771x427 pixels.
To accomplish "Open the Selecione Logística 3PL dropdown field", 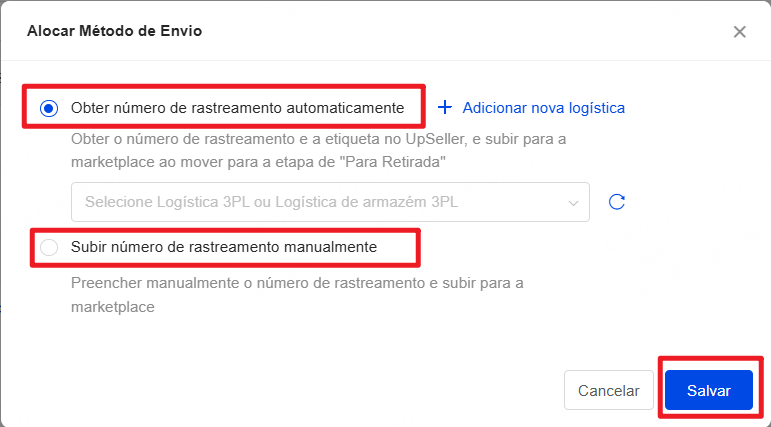I will (330, 202).
